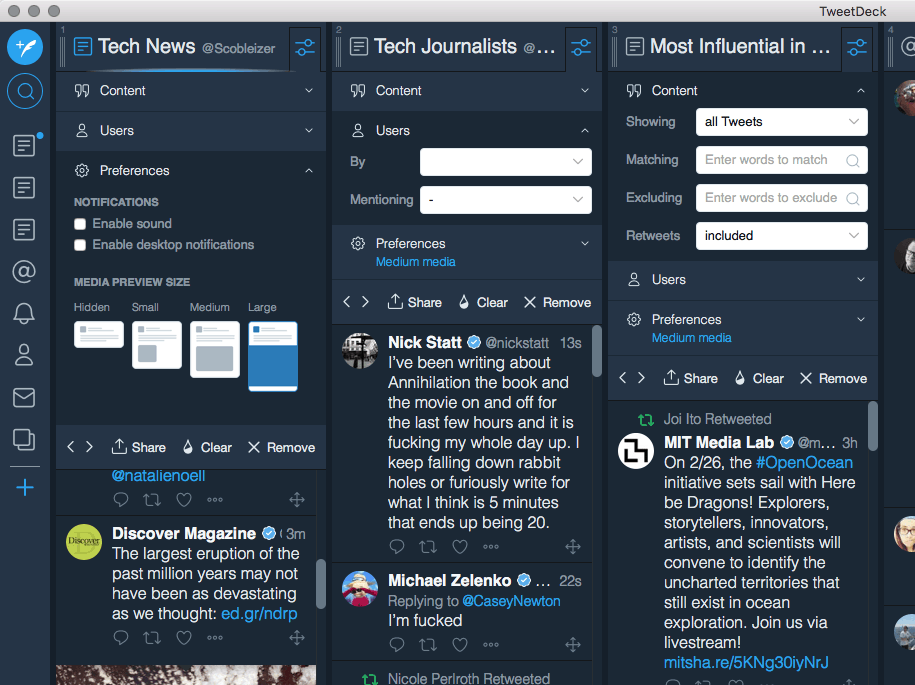The height and width of the screenshot is (685, 915).
Task: Click the 'Enter words to match' field
Action: click(772, 160)
